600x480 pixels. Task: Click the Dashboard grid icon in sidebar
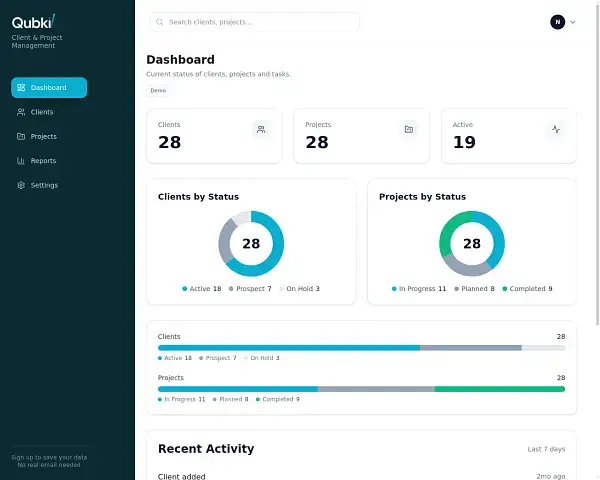(21, 88)
